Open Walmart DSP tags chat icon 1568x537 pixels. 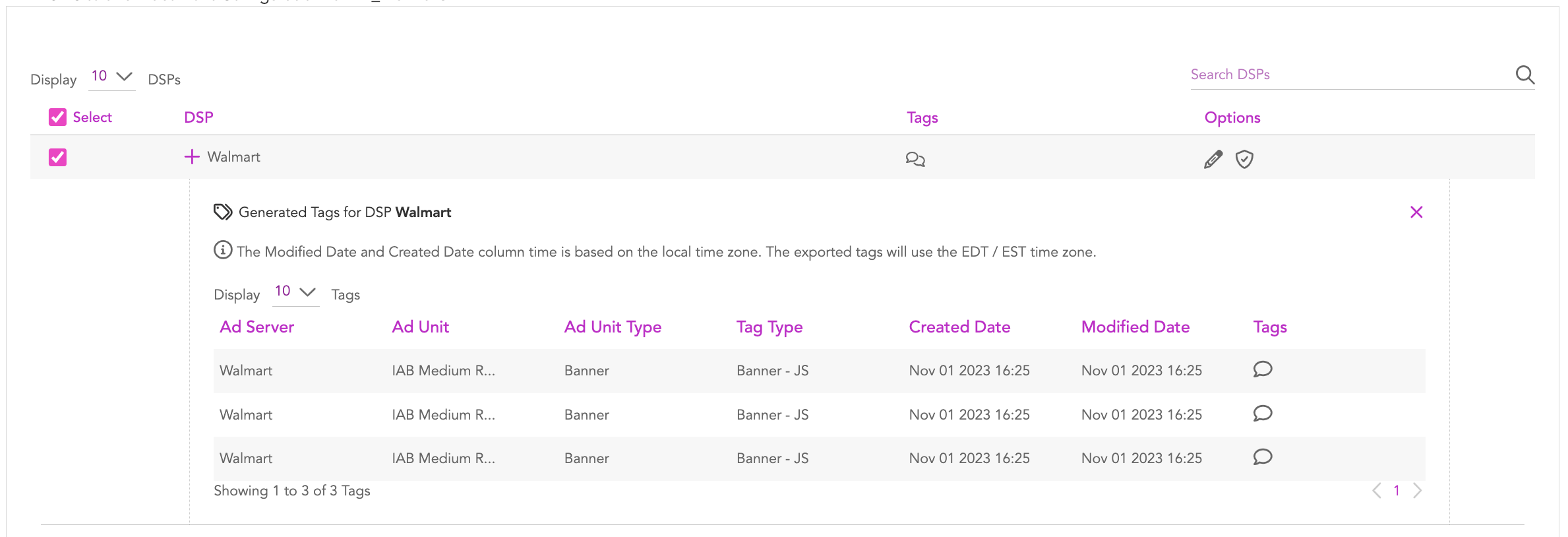pyautogui.click(x=915, y=159)
